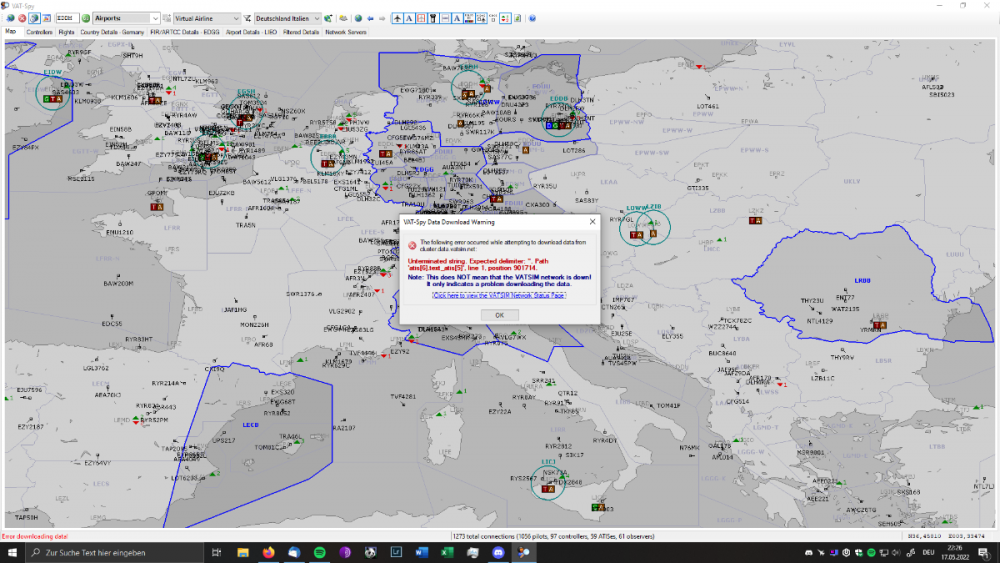
Task: Click the filter funnel icon next to Virtual Airline
Action: tap(247, 18)
